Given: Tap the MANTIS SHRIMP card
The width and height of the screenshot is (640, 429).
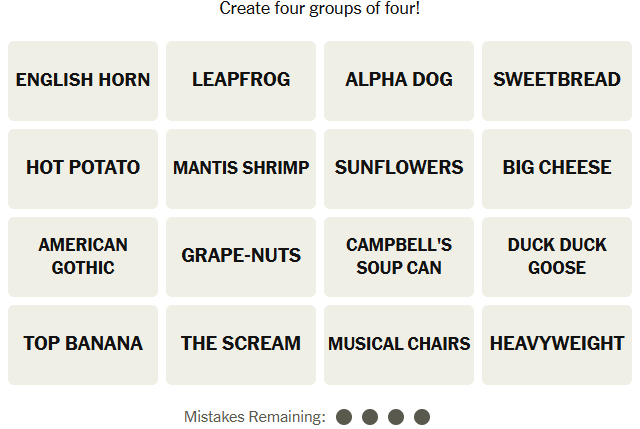Looking at the screenshot, I should pos(241,169).
